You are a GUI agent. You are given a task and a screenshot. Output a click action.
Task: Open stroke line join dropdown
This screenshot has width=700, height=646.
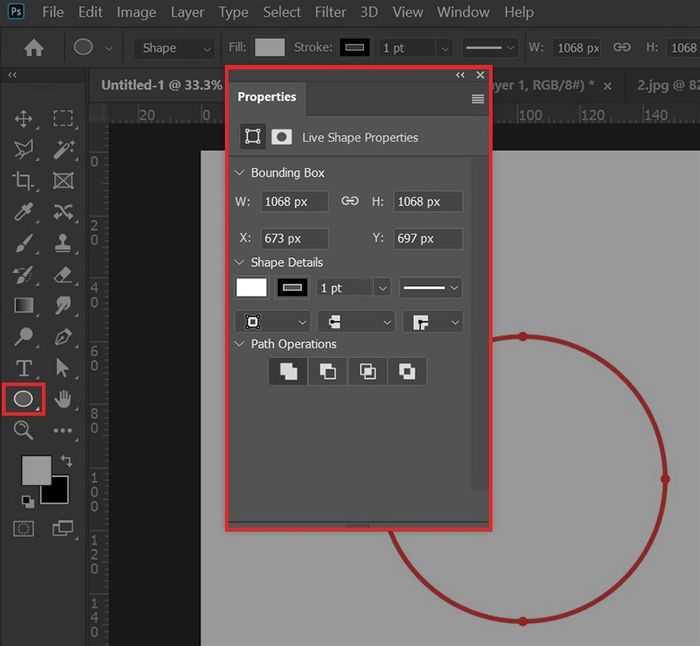[x=433, y=322]
